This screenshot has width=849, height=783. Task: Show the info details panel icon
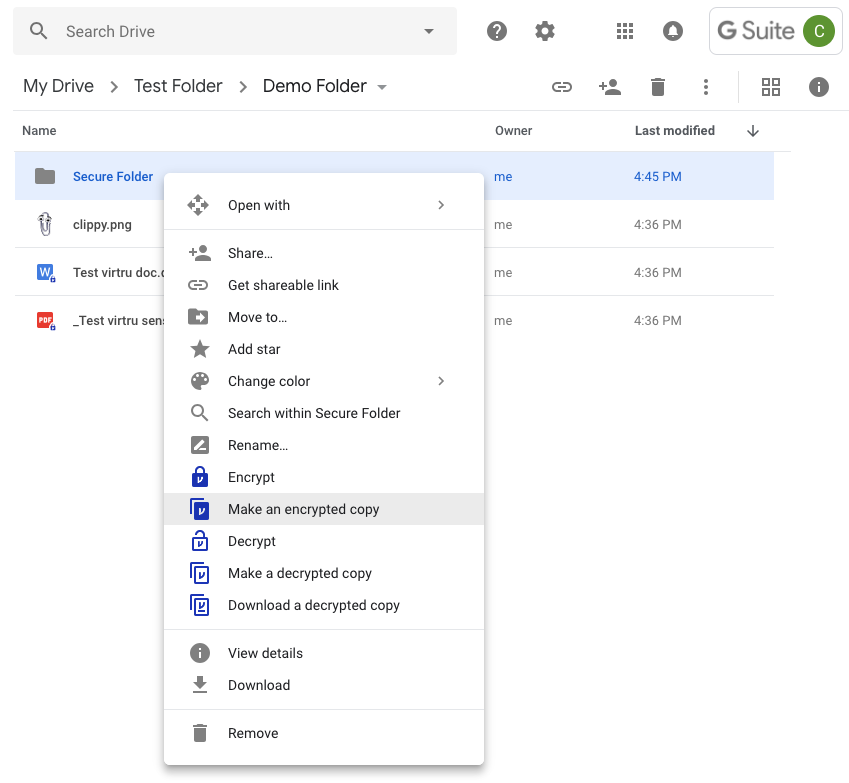click(819, 87)
